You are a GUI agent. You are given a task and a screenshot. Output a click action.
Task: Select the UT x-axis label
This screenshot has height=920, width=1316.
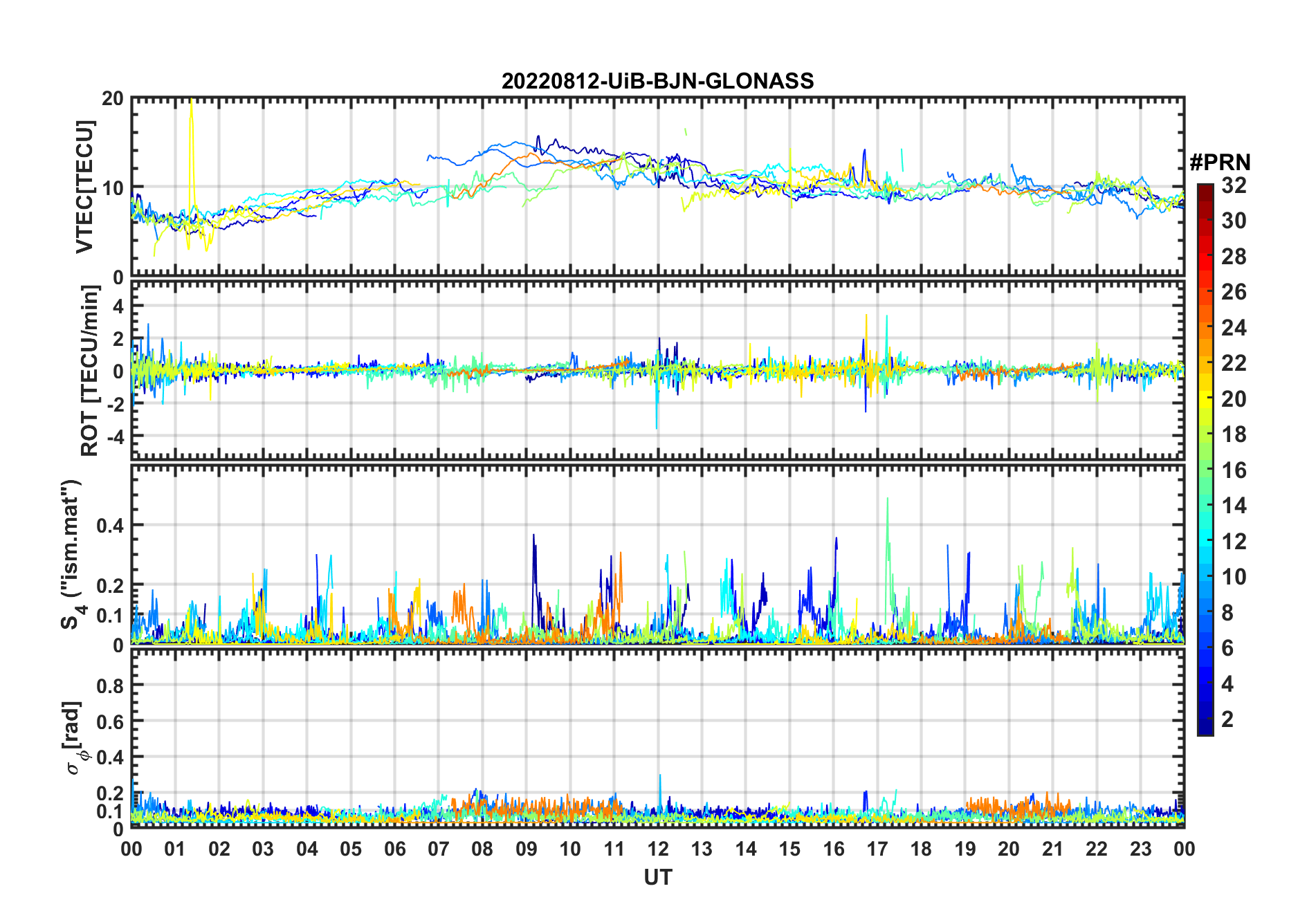(x=657, y=878)
